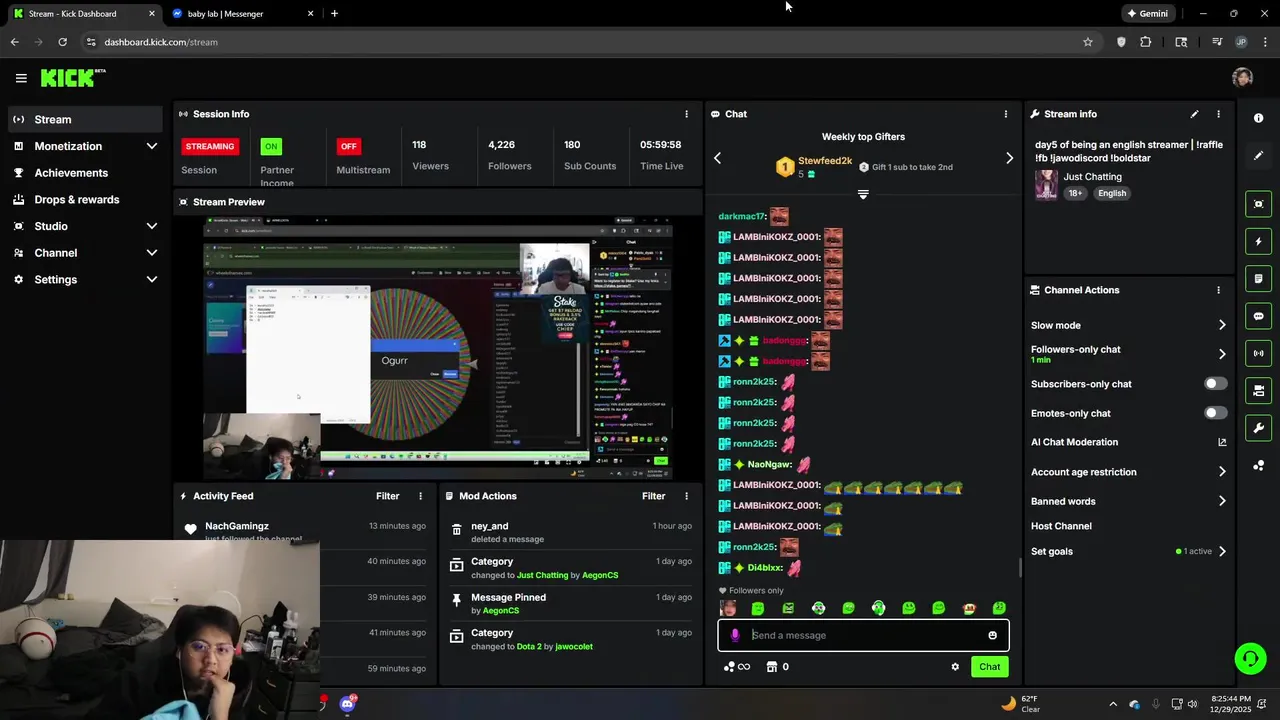Toggle Emotes-only chat switch
This screenshot has width=1280, height=720.
coord(1215,413)
